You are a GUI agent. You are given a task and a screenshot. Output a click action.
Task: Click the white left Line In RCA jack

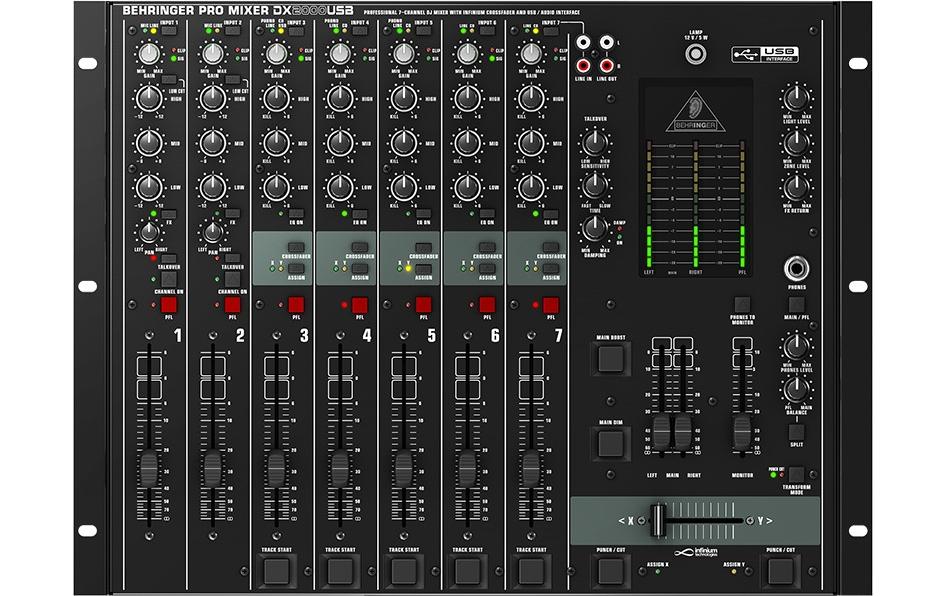pyautogui.click(x=583, y=42)
